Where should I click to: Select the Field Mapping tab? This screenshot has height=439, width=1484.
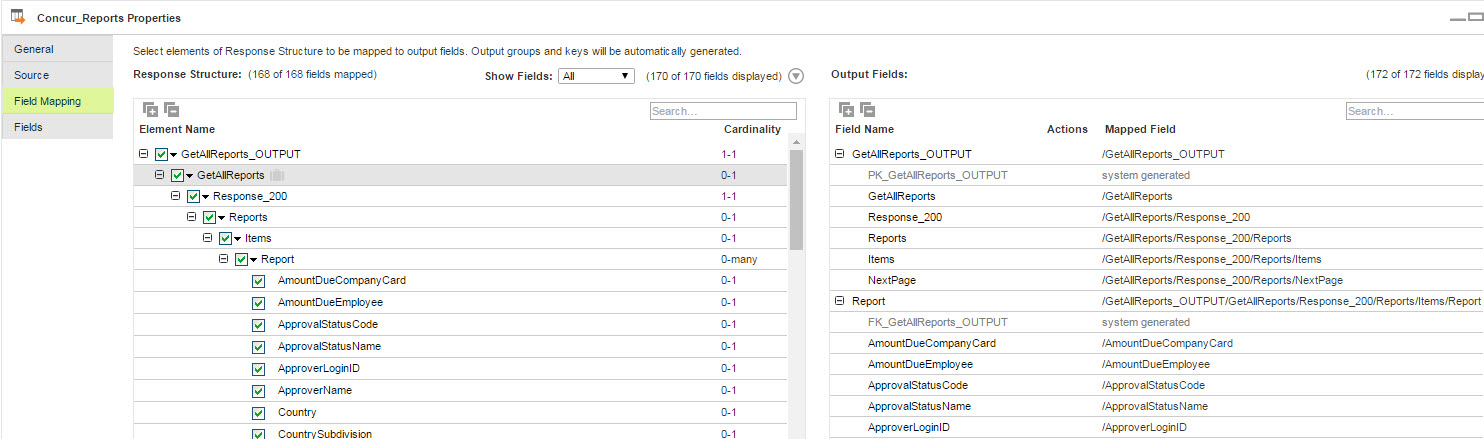click(x=57, y=101)
